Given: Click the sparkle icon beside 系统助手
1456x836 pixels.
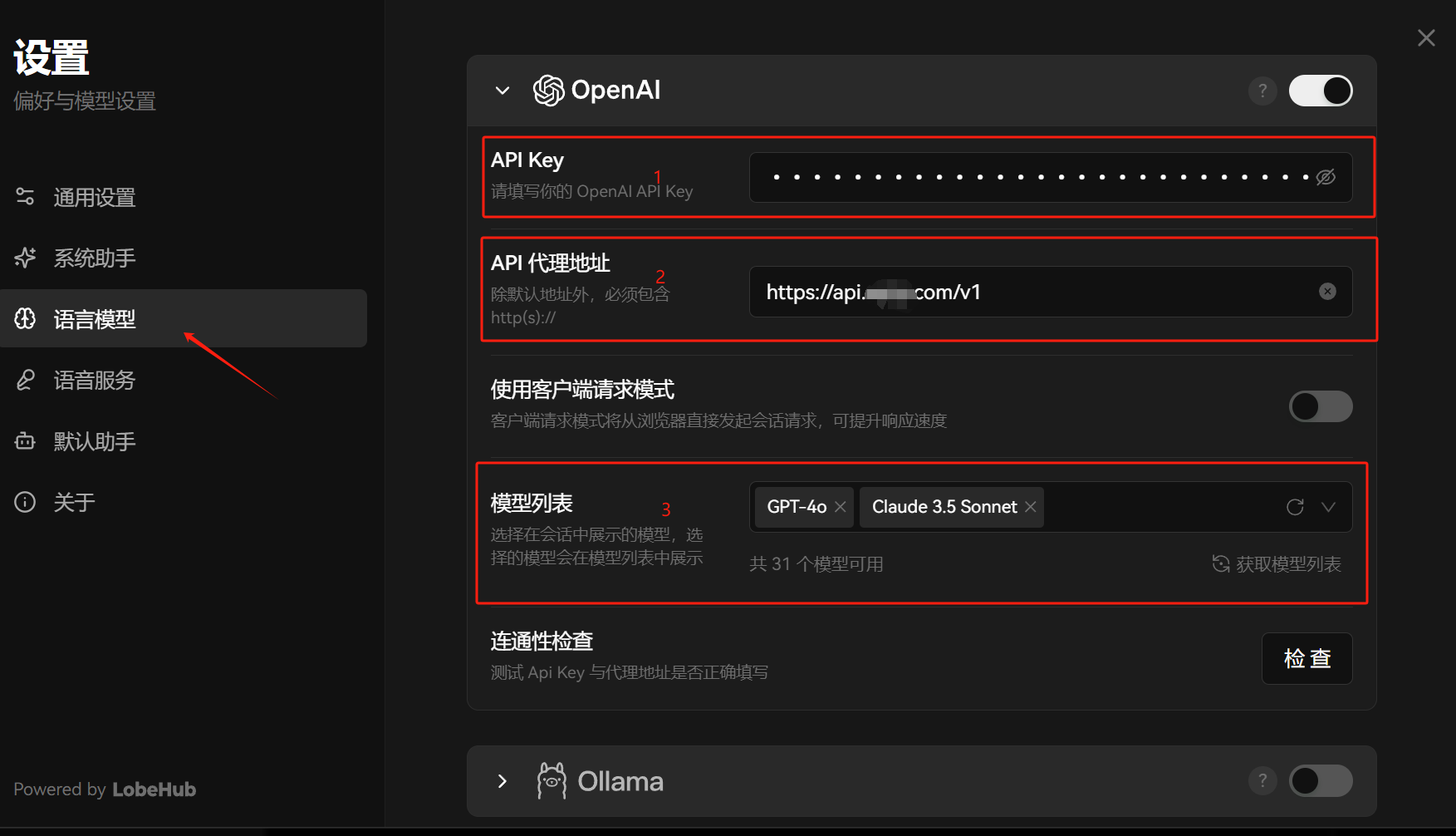Looking at the screenshot, I should pyautogui.click(x=25, y=258).
